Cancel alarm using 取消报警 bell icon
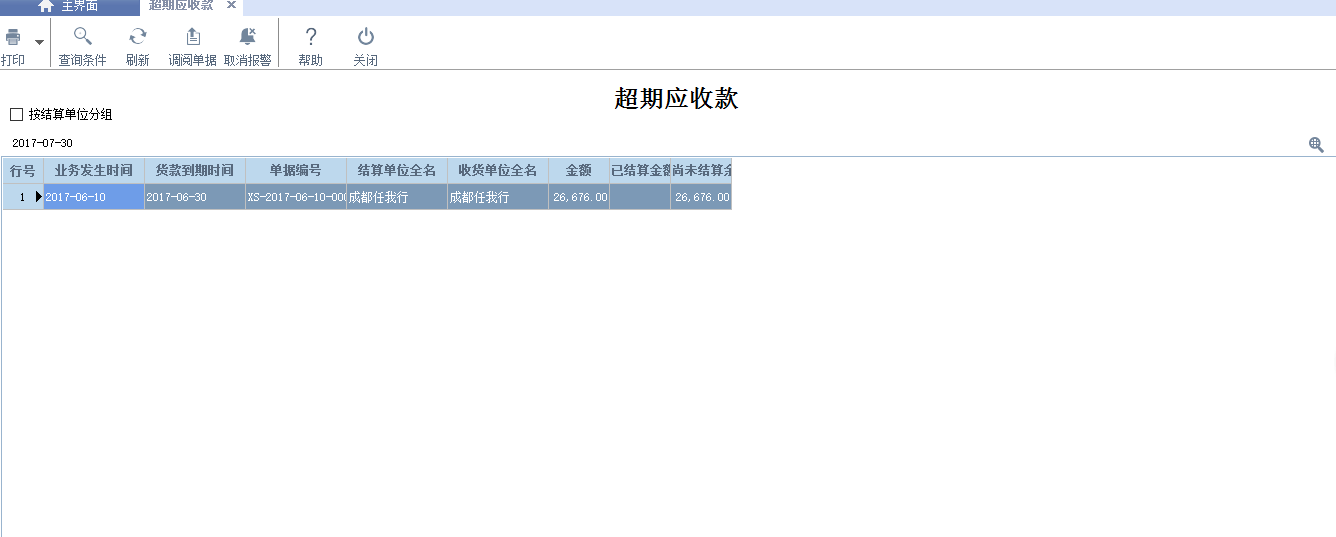 pyautogui.click(x=248, y=38)
